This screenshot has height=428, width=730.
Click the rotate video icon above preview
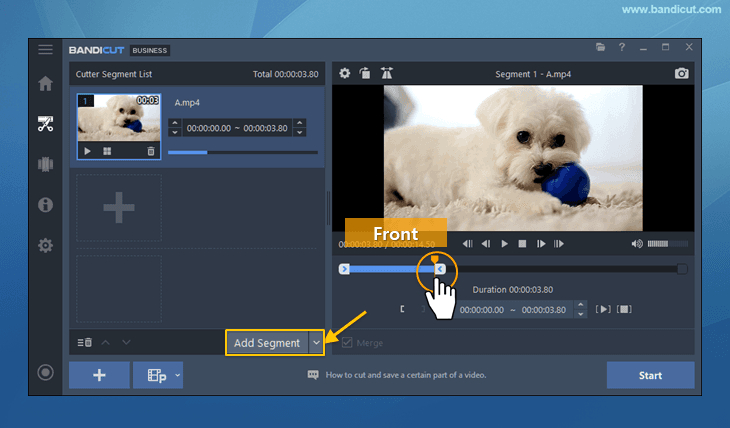(x=365, y=73)
